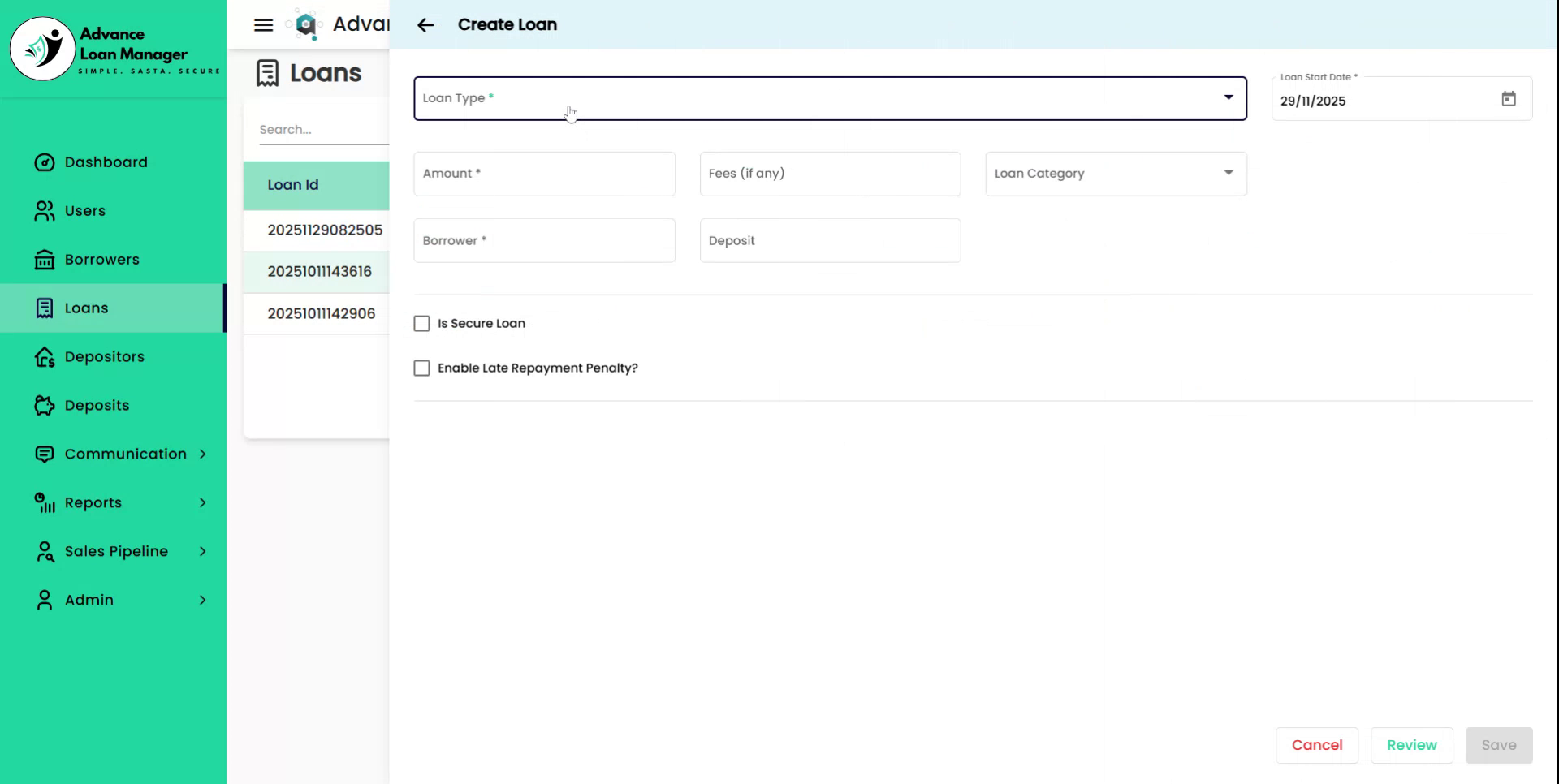
Task: Enable Late Repayment Penalty
Action: pyautogui.click(x=421, y=368)
